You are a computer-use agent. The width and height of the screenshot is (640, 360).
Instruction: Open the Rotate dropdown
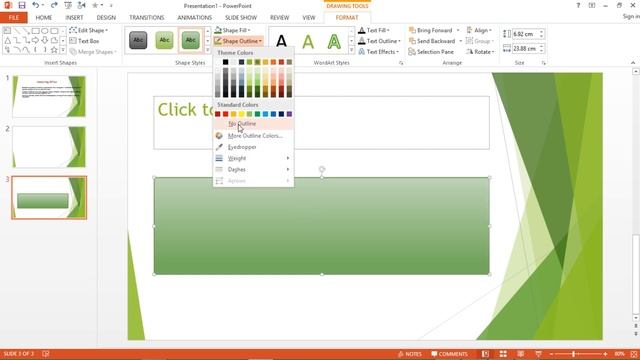pos(480,52)
